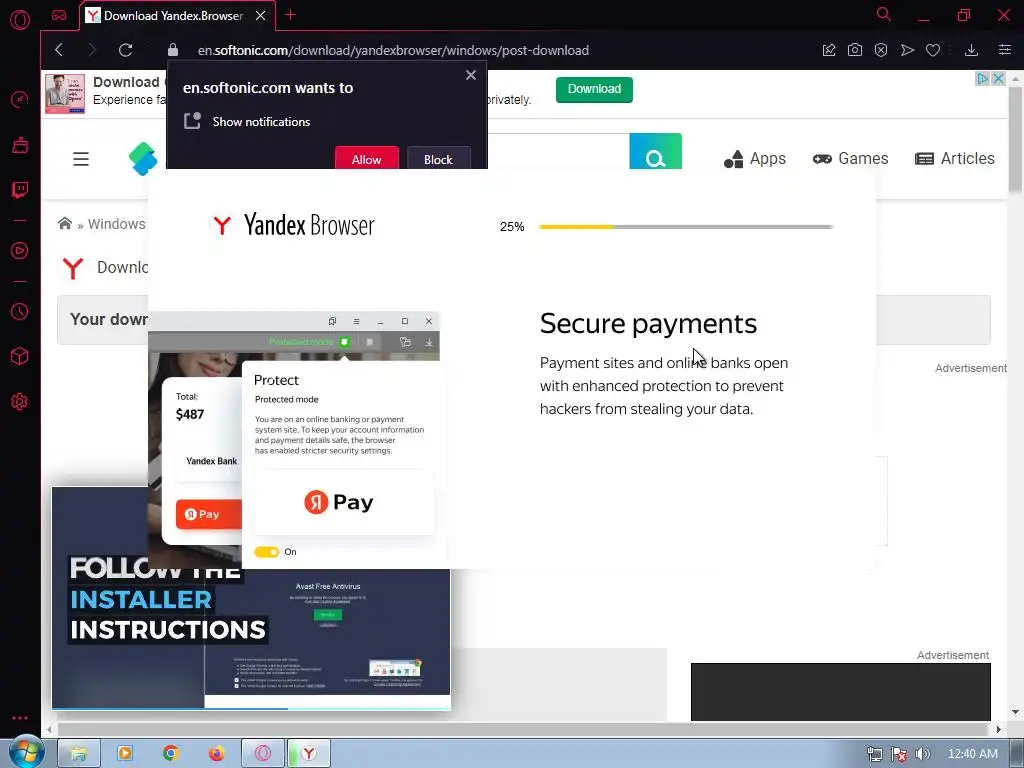The height and width of the screenshot is (768, 1024).
Task: Open GX Corner gamepad icon
Action: pos(59,15)
